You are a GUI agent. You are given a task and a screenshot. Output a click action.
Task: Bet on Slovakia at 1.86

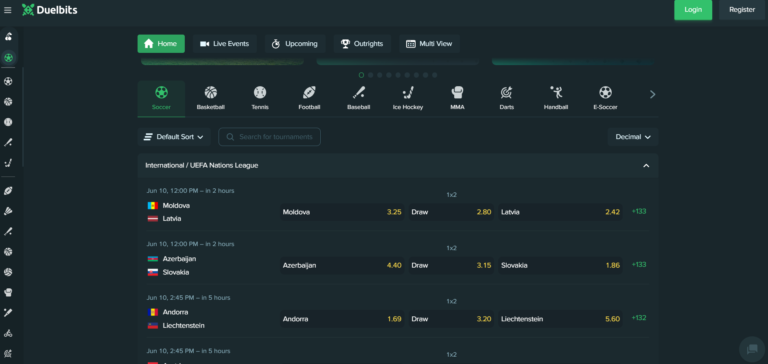point(560,266)
